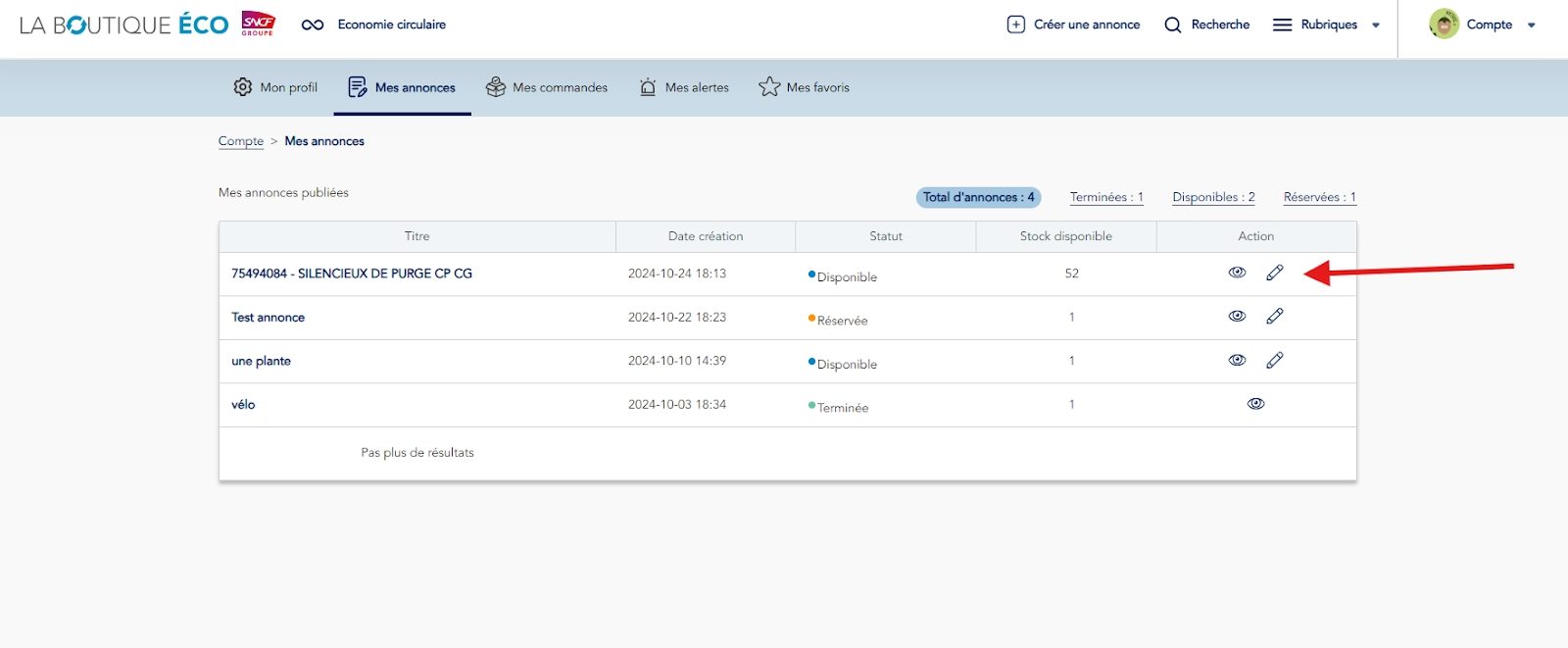1568x648 pixels.
Task: Filter by Terminées : 1
Action: click(1106, 197)
